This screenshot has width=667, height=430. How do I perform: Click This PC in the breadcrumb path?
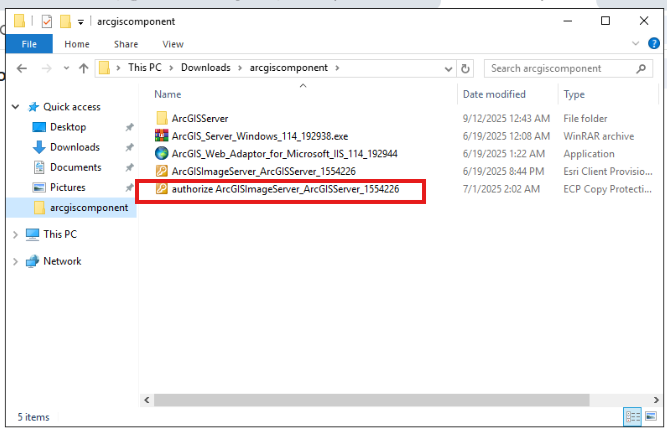[x=145, y=68]
